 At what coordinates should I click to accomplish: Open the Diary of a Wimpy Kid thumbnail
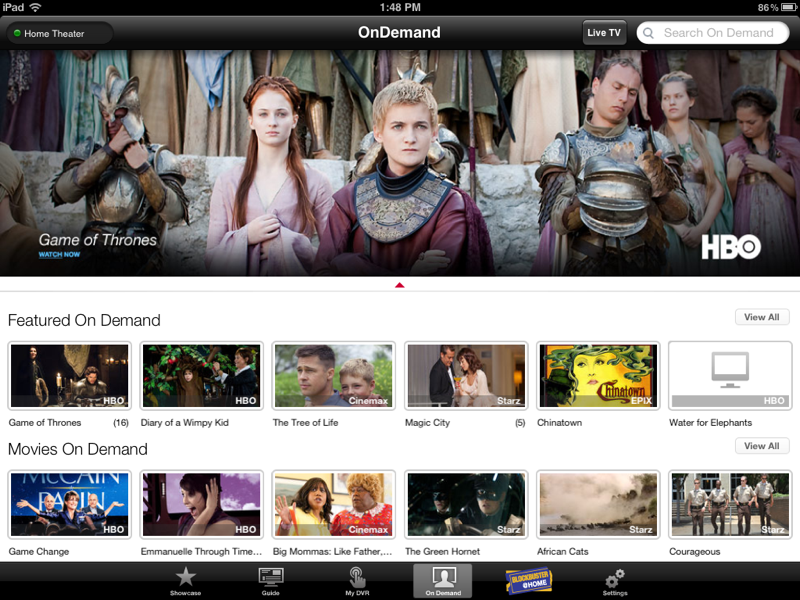tap(200, 375)
